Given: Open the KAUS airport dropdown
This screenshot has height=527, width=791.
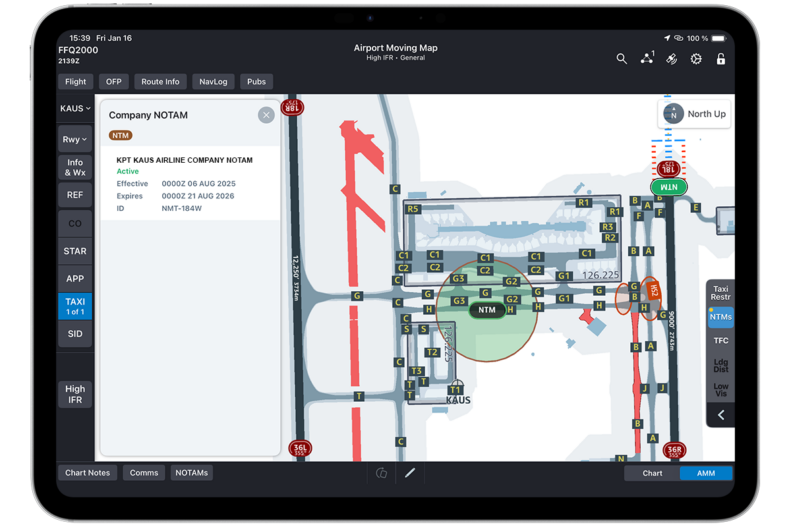Looking at the screenshot, I should click(x=75, y=108).
